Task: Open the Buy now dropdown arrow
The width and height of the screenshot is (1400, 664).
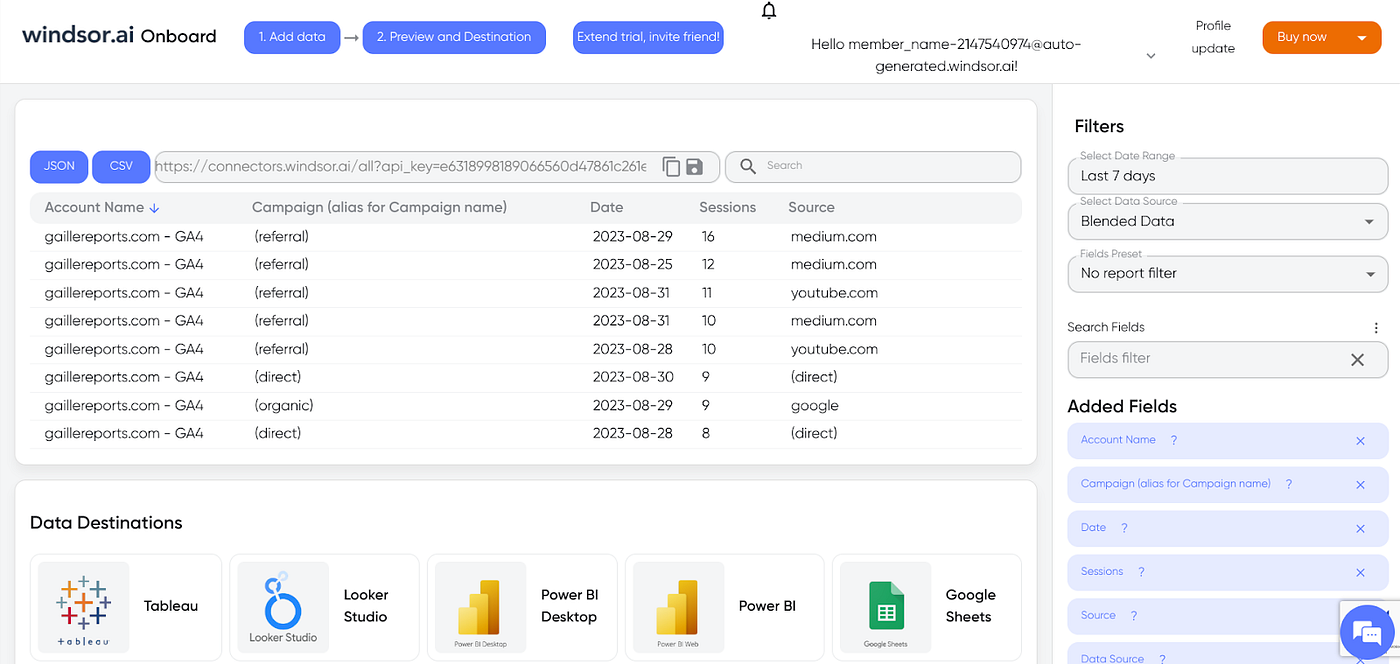Action: point(1362,38)
